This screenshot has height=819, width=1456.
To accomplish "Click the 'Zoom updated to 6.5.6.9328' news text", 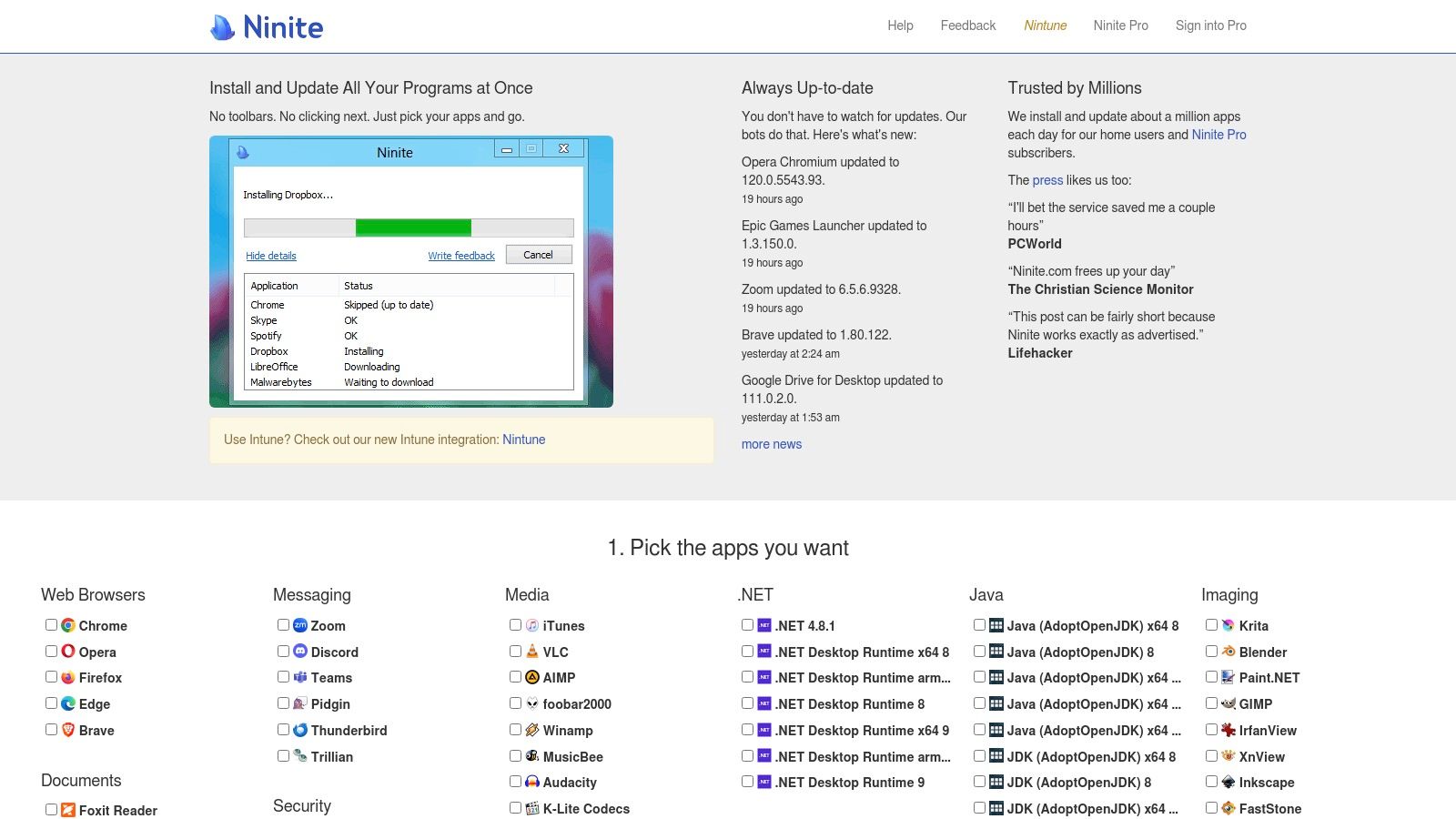I will [821, 289].
